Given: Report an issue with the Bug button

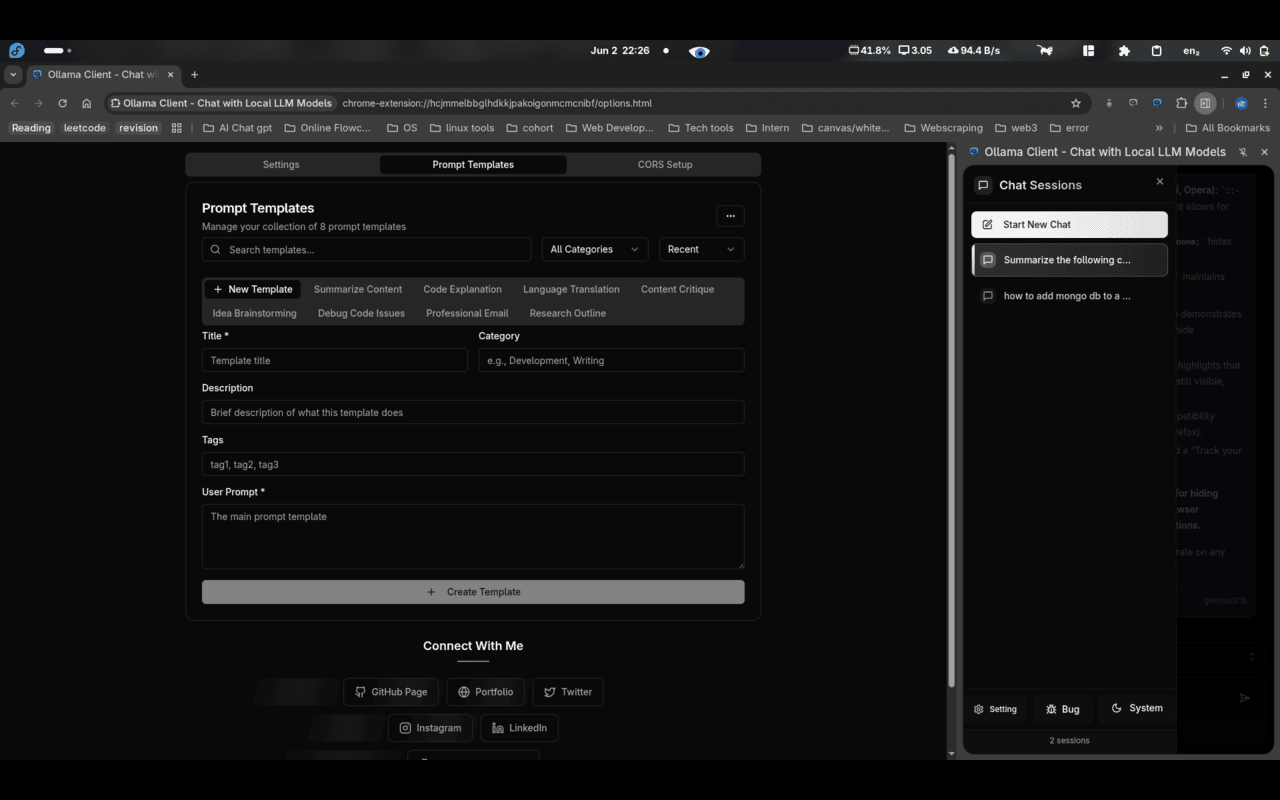Looking at the screenshot, I should click(1062, 709).
